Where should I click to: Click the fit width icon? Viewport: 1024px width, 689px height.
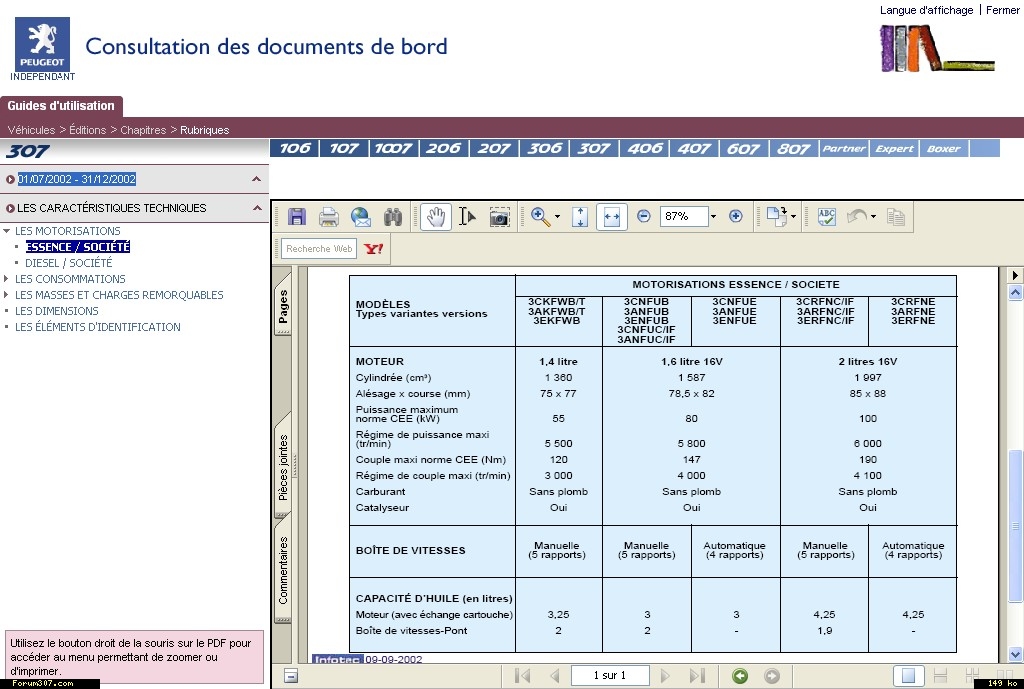click(x=612, y=217)
